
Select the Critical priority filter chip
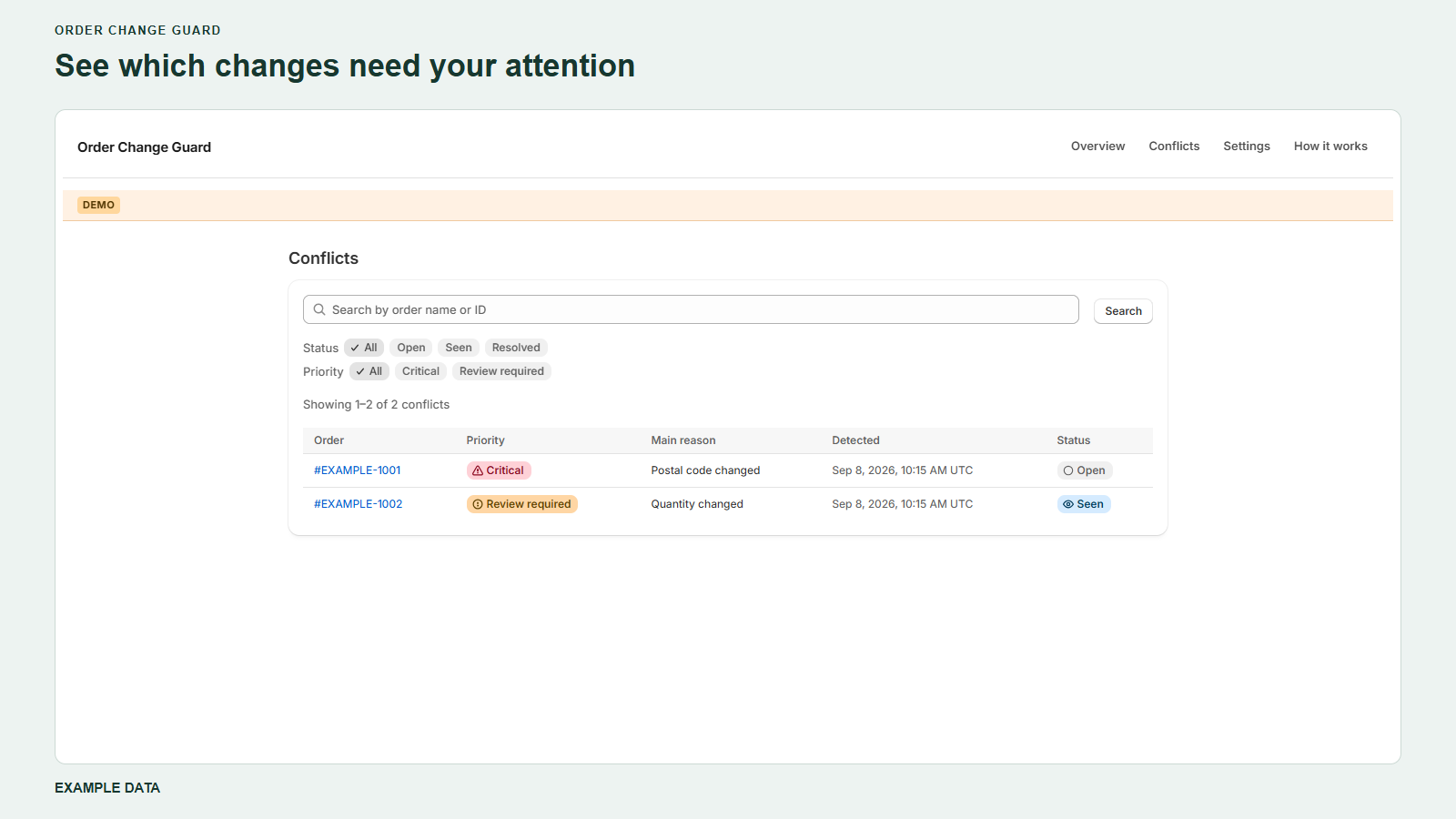[x=420, y=371]
